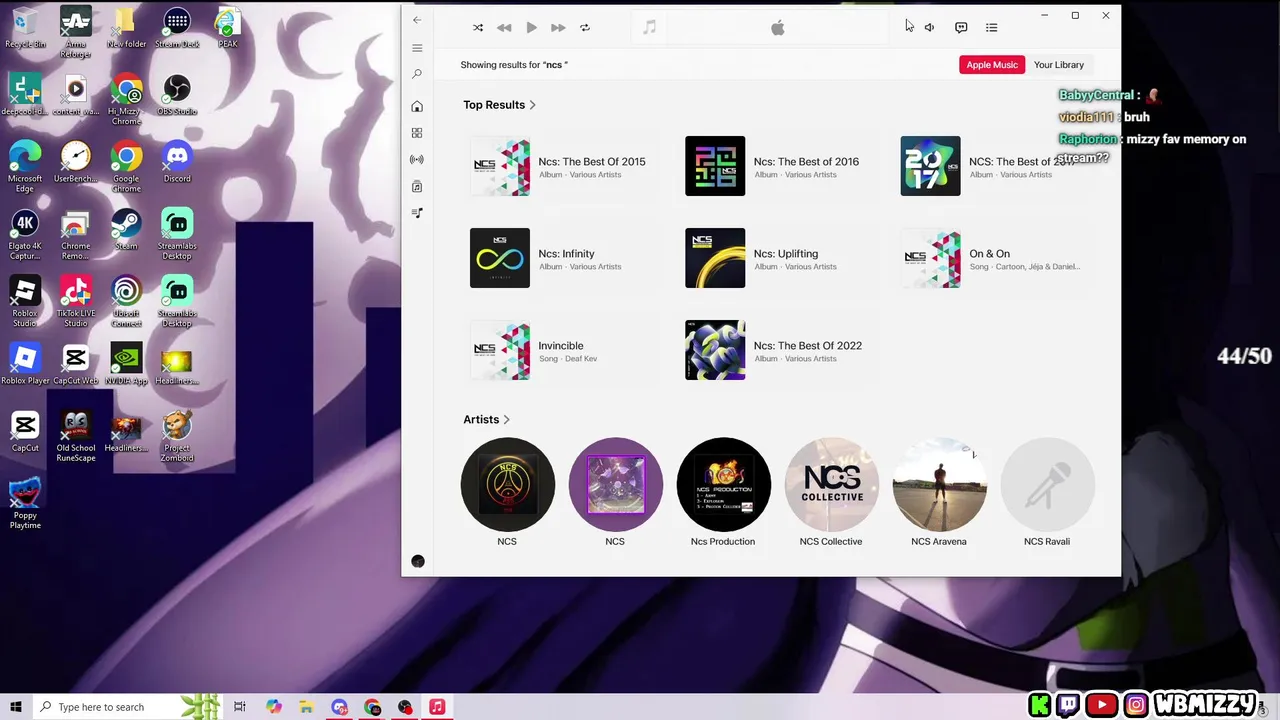Skip to the previous track
This screenshot has height=720, width=1280.
click(504, 28)
